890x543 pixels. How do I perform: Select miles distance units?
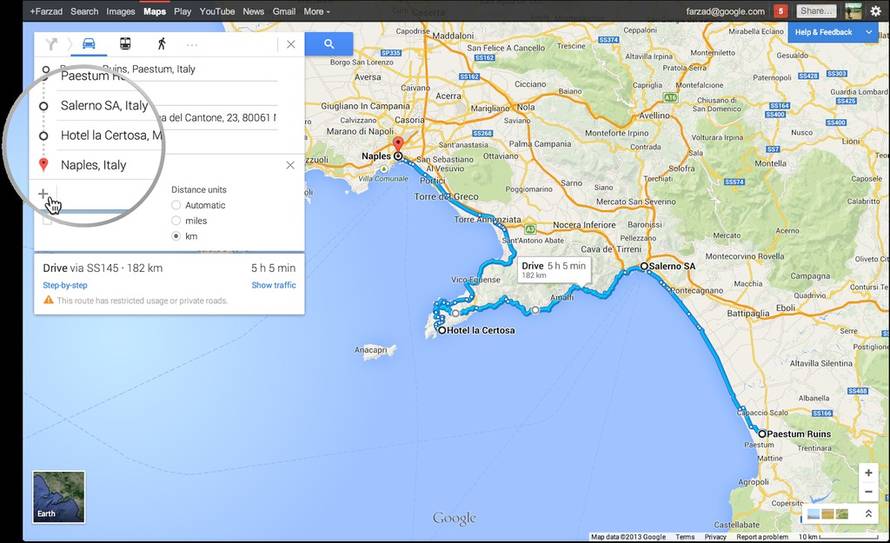point(176,220)
